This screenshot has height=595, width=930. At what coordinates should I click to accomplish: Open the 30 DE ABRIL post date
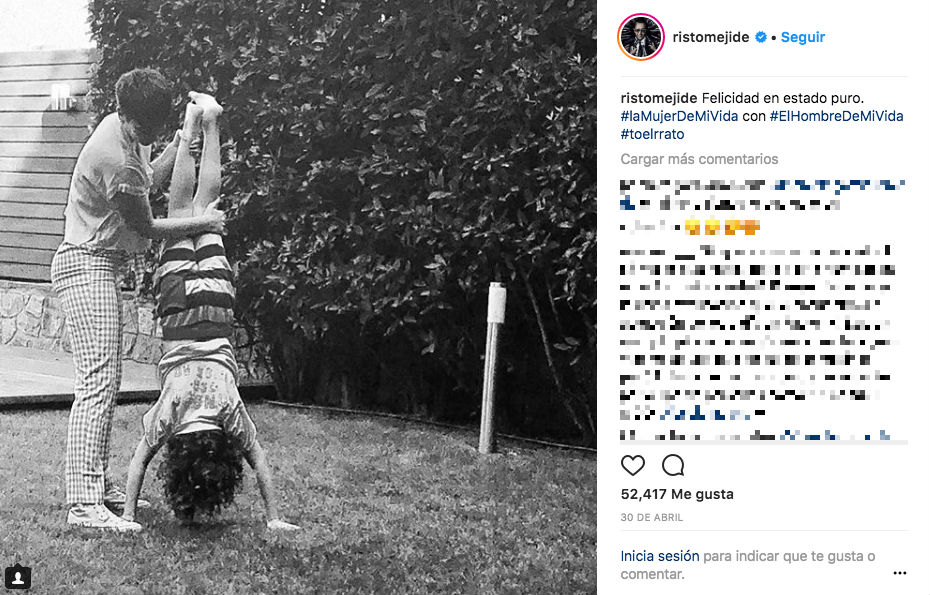(652, 517)
